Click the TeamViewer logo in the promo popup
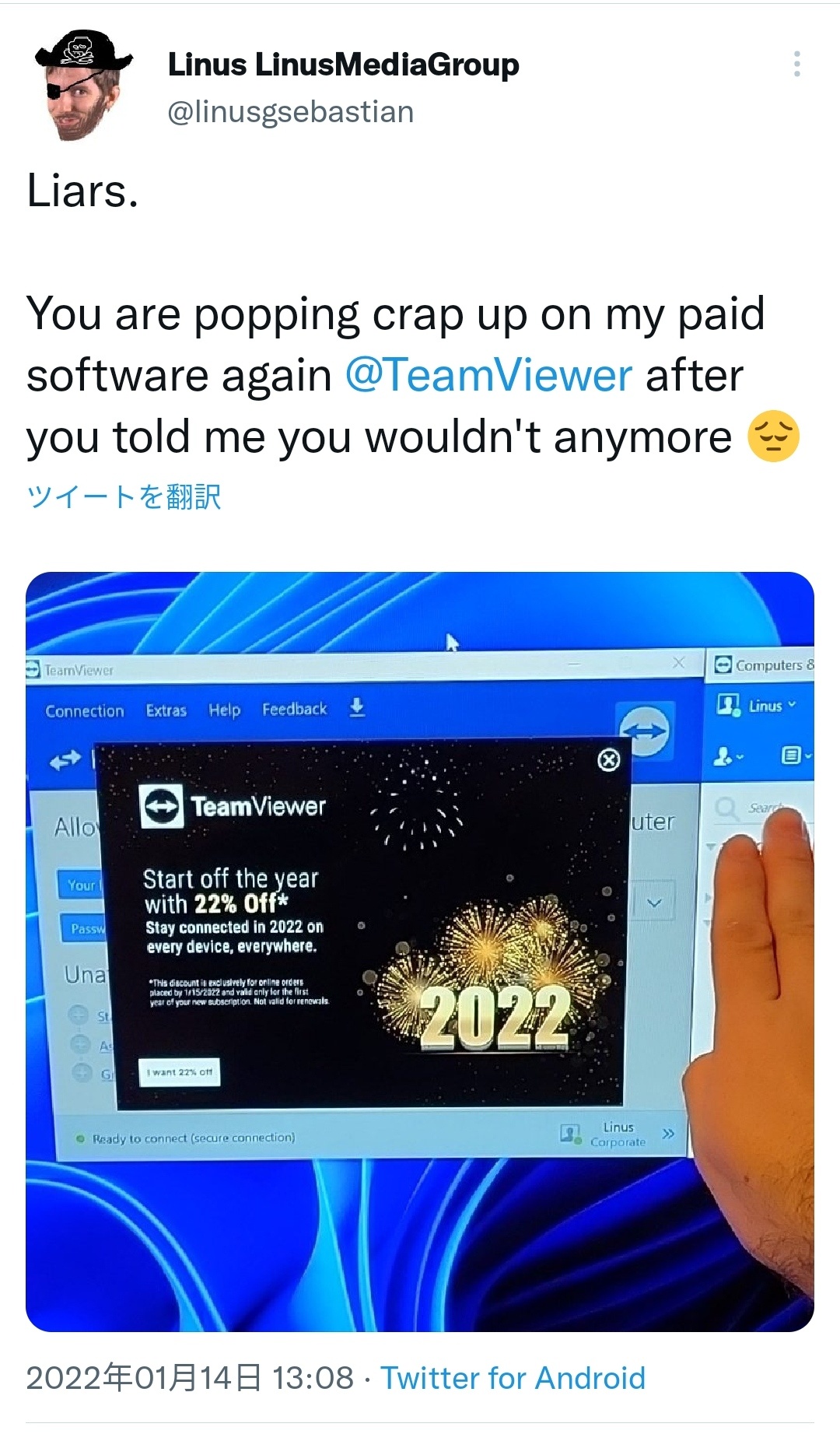 coord(233,807)
